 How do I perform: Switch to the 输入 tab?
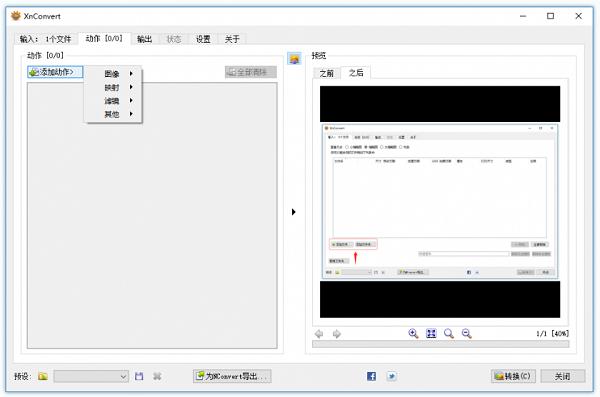click(46, 39)
